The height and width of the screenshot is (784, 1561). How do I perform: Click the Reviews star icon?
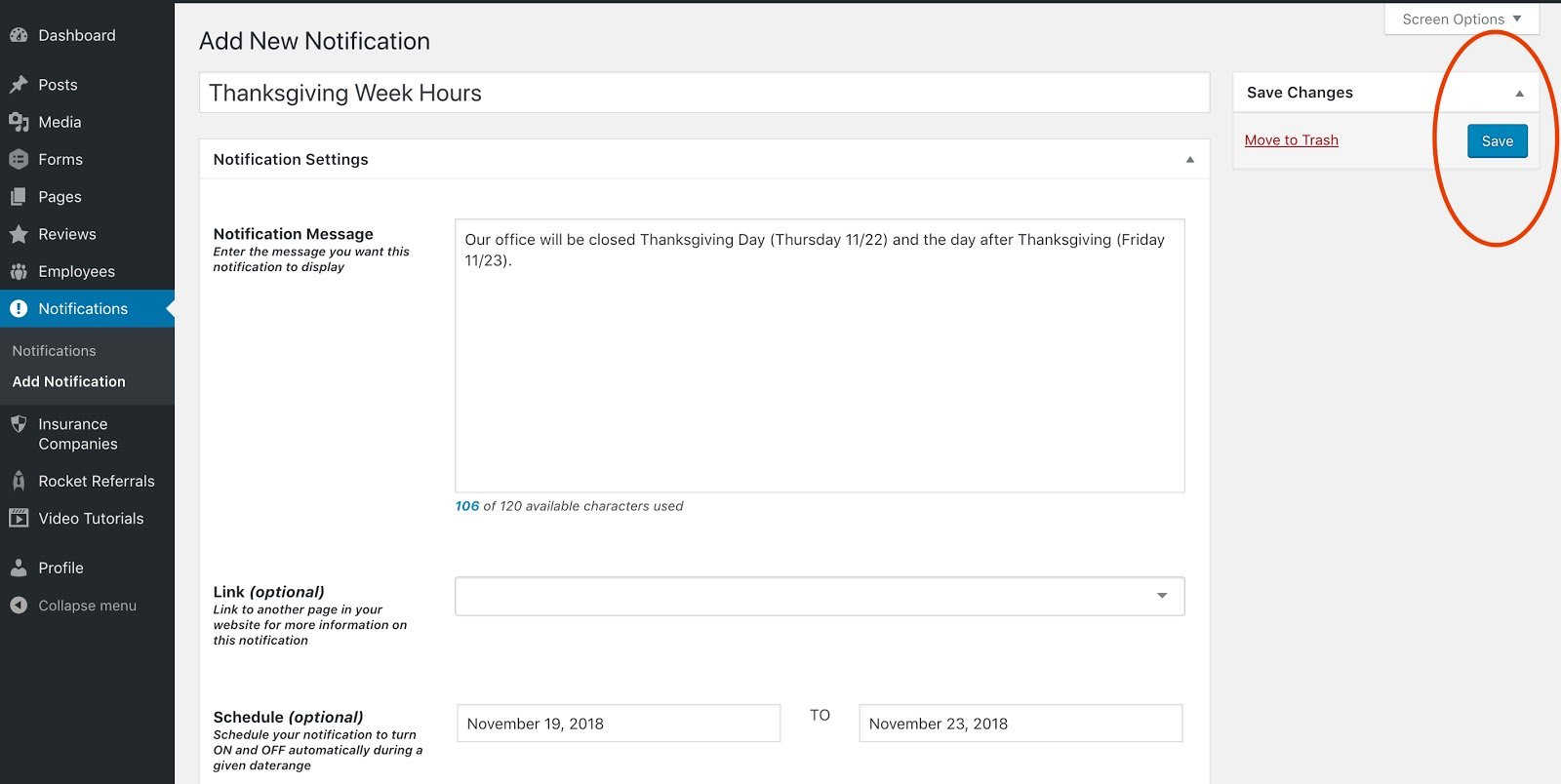tap(19, 234)
